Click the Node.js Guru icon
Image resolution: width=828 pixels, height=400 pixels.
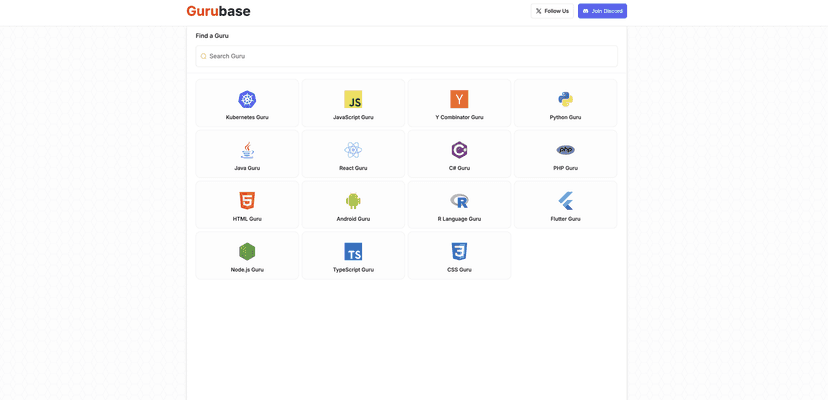[x=247, y=251]
